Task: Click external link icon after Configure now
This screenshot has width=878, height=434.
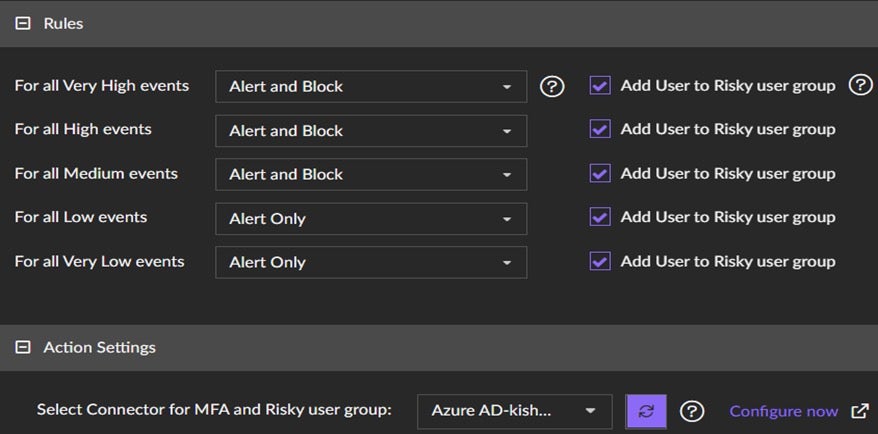Action: coord(859,411)
